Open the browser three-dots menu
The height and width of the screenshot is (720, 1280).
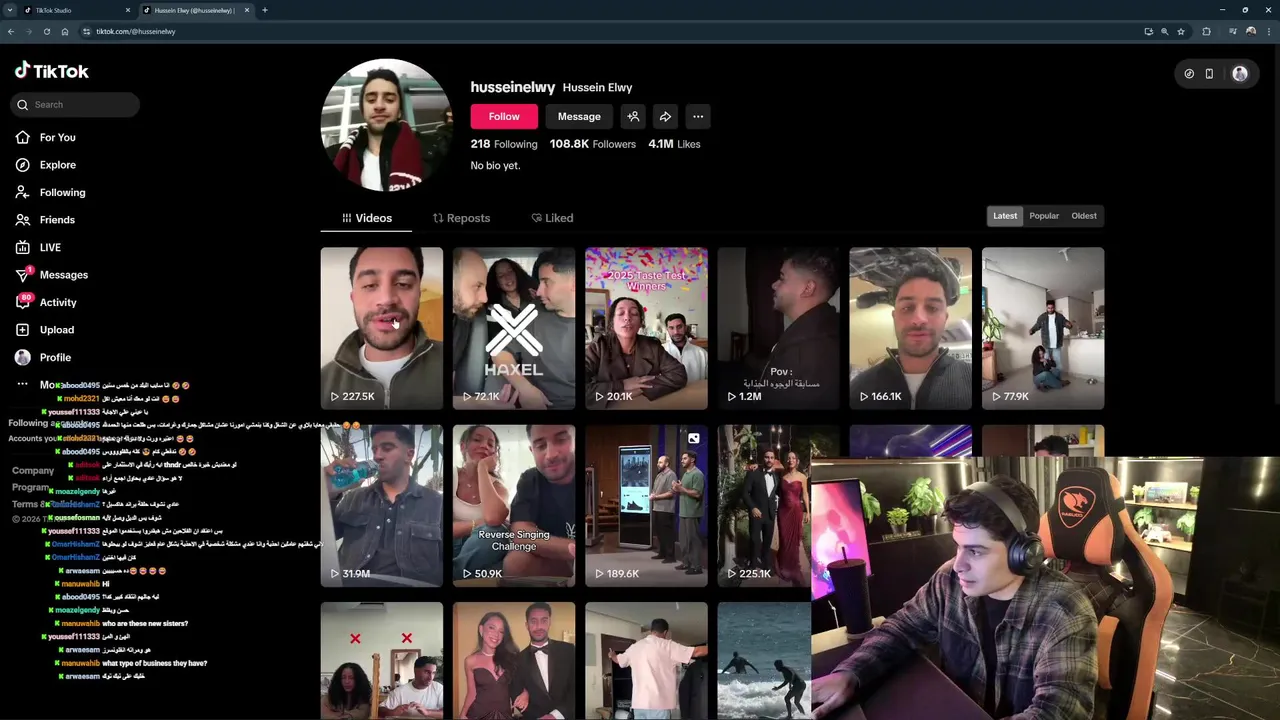point(1269,31)
